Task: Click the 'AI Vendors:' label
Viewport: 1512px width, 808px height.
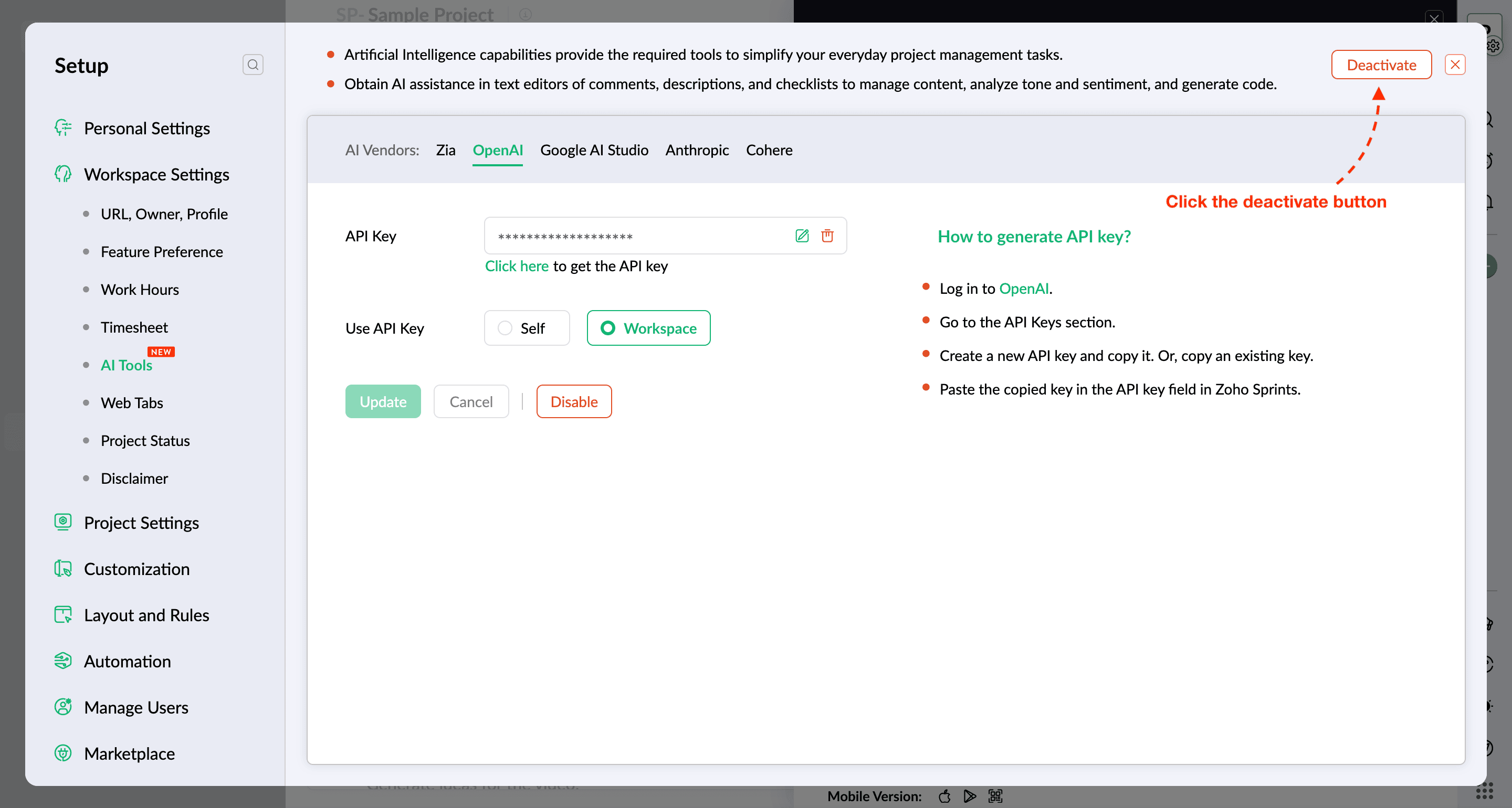Action: (382, 150)
